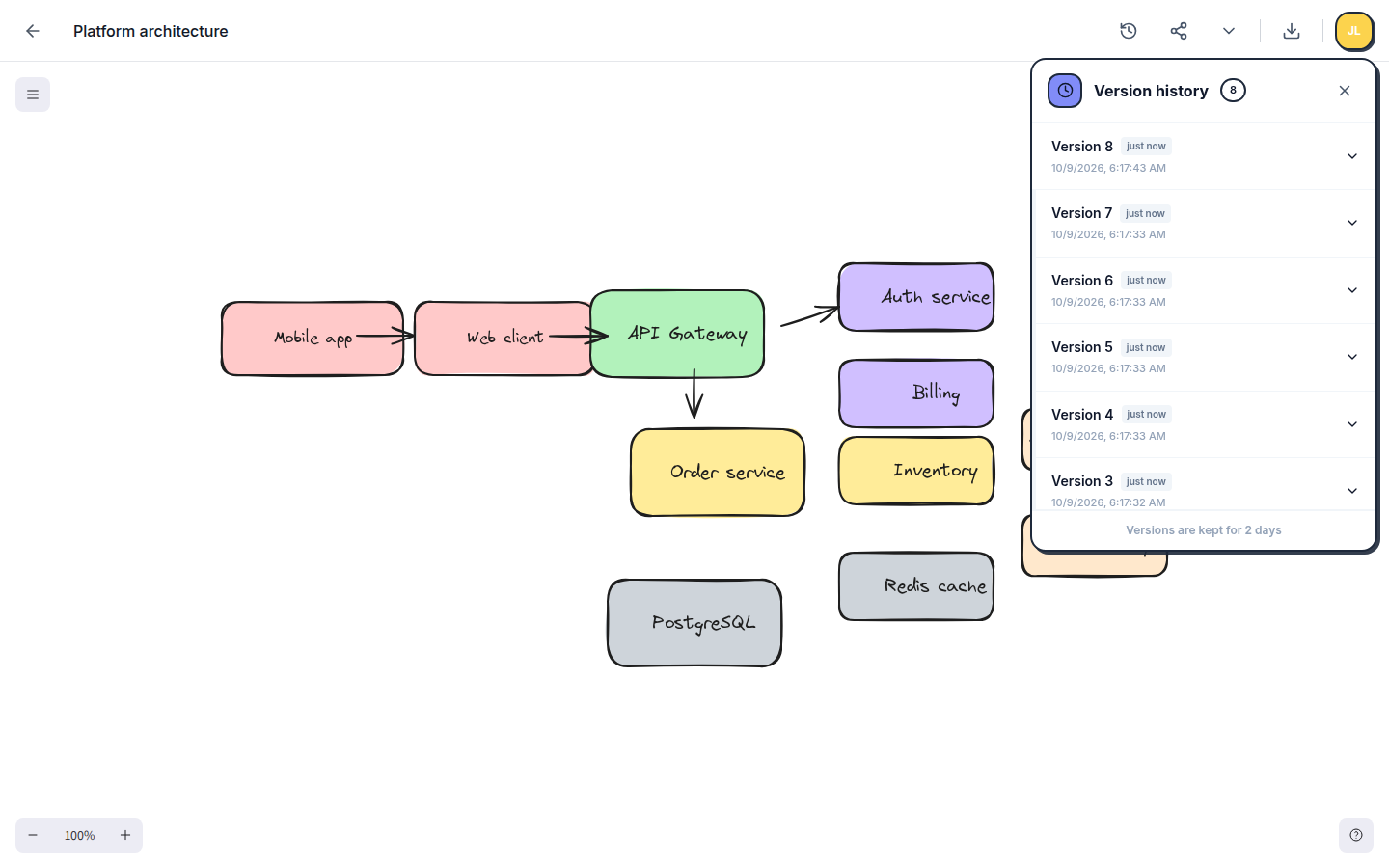
Task: Select the Version 3 entry
Action: (x=1204, y=485)
